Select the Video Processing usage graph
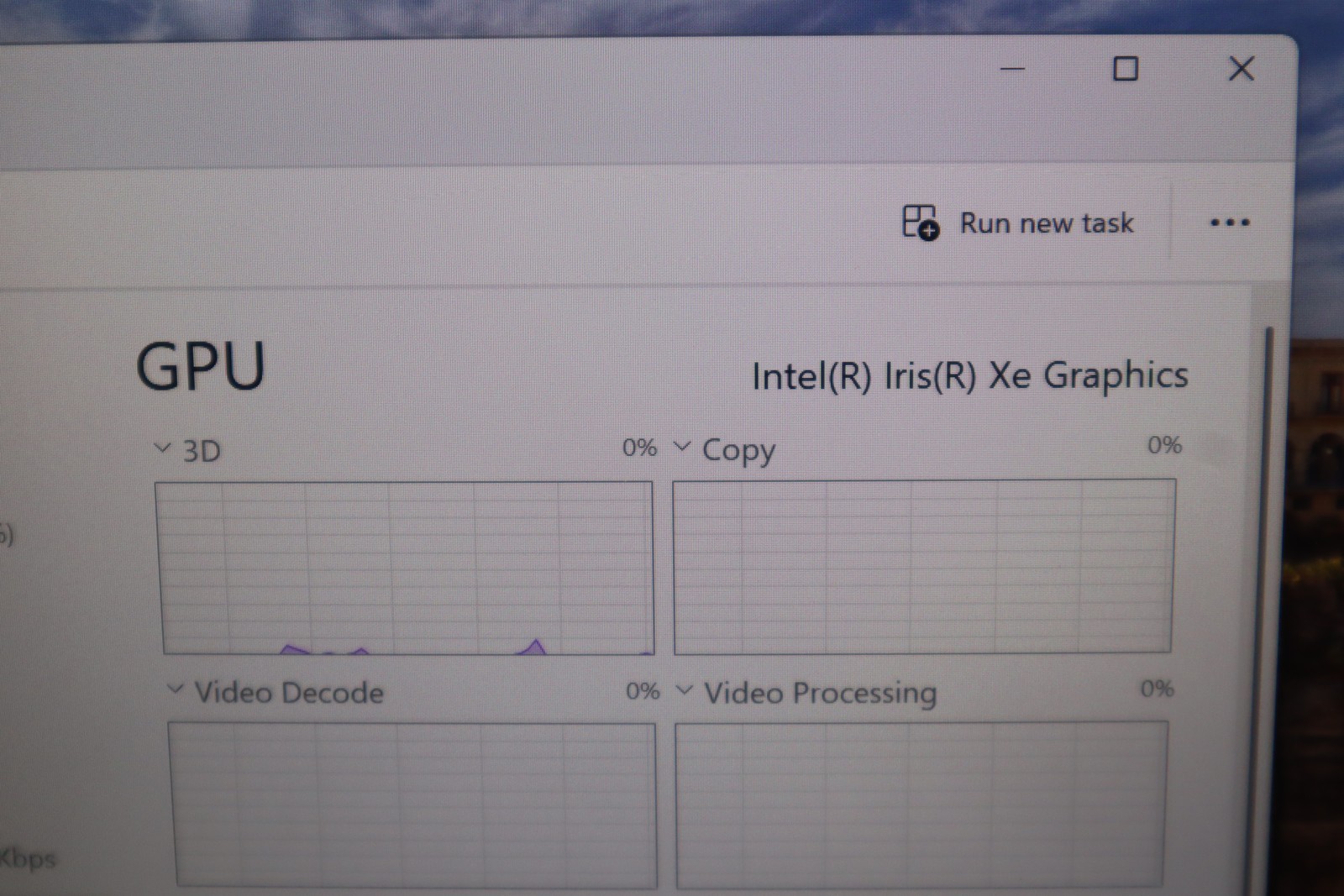The width and height of the screenshot is (1344, 896). pyautogui.click(x=921, y=804)
